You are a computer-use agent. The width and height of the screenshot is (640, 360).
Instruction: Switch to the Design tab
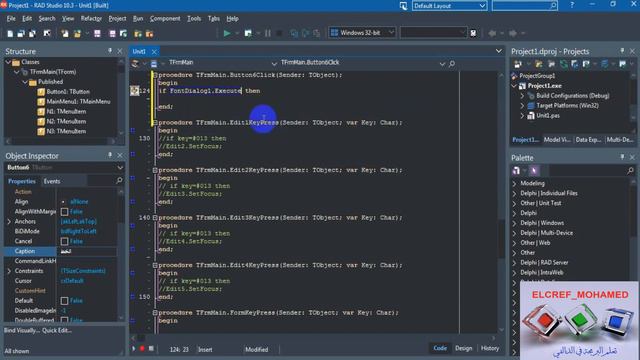pyautogui.click(x=464, y=348)
